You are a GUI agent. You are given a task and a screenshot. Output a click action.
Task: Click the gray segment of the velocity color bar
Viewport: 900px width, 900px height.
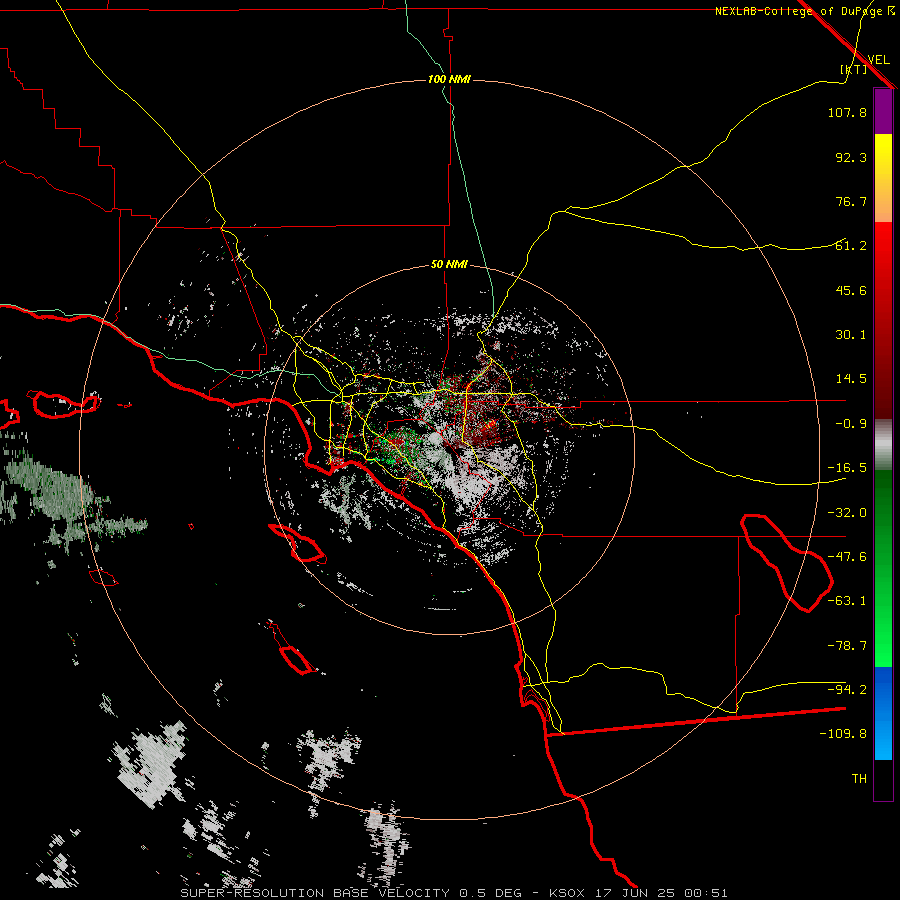tap(883, 445)
